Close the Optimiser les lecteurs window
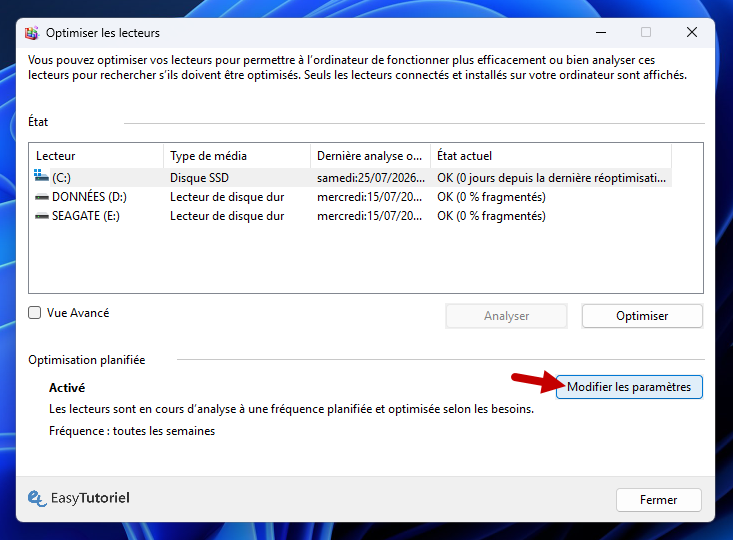 (692, 32)
